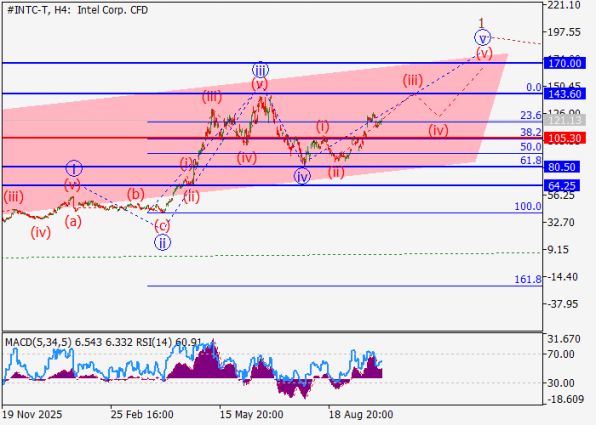596x425 pixels.
Task: Select the Fibonacci 23.6 level label
Action: [x=531, y=115]
